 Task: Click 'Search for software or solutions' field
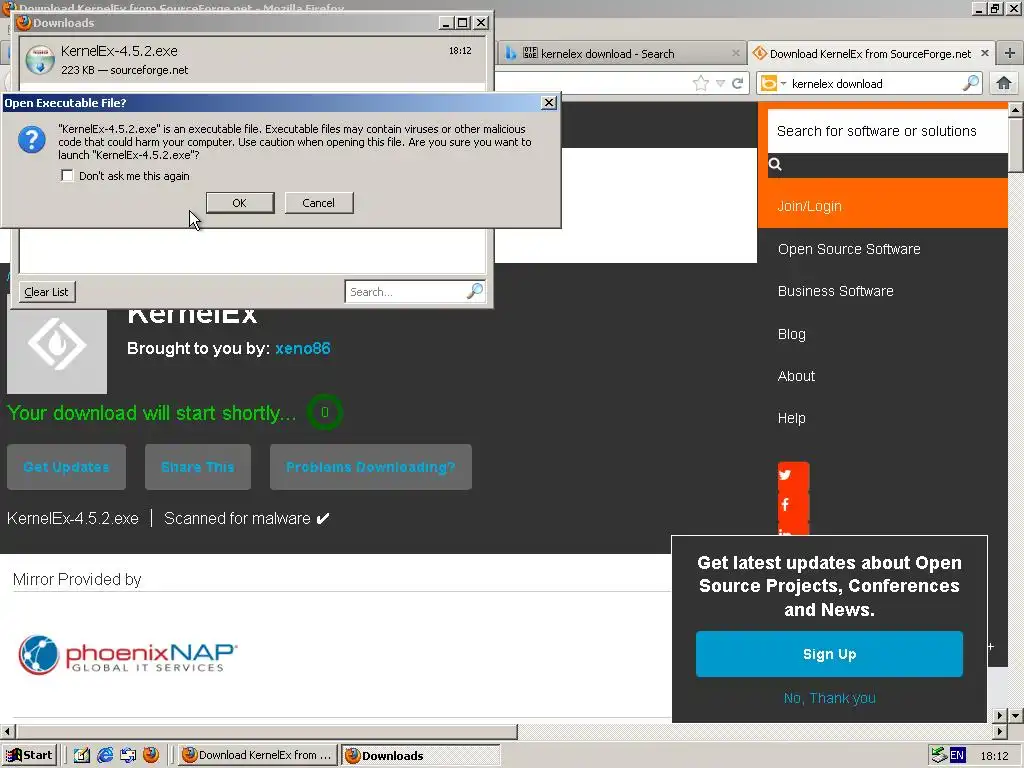pyautogui.click(x=888, y=131)
